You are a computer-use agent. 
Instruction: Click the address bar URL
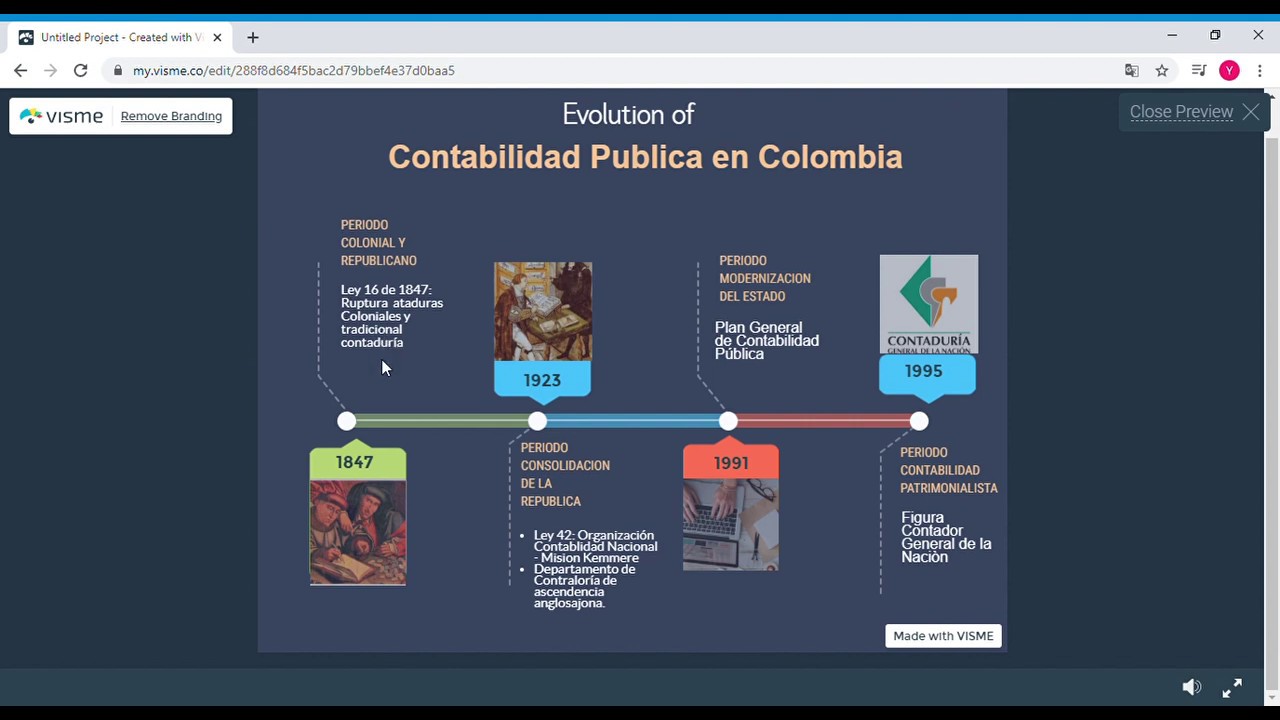(294, 70)
